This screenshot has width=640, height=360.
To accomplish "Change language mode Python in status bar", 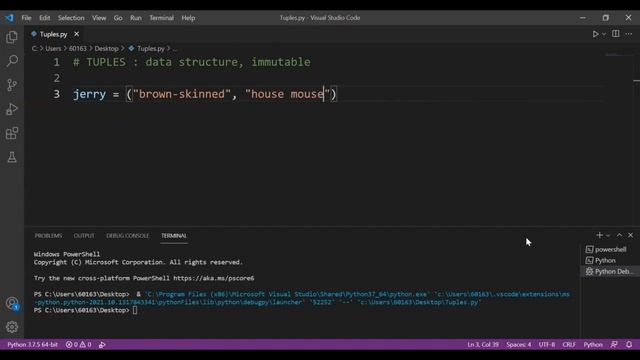I will (x=593, y=345).
